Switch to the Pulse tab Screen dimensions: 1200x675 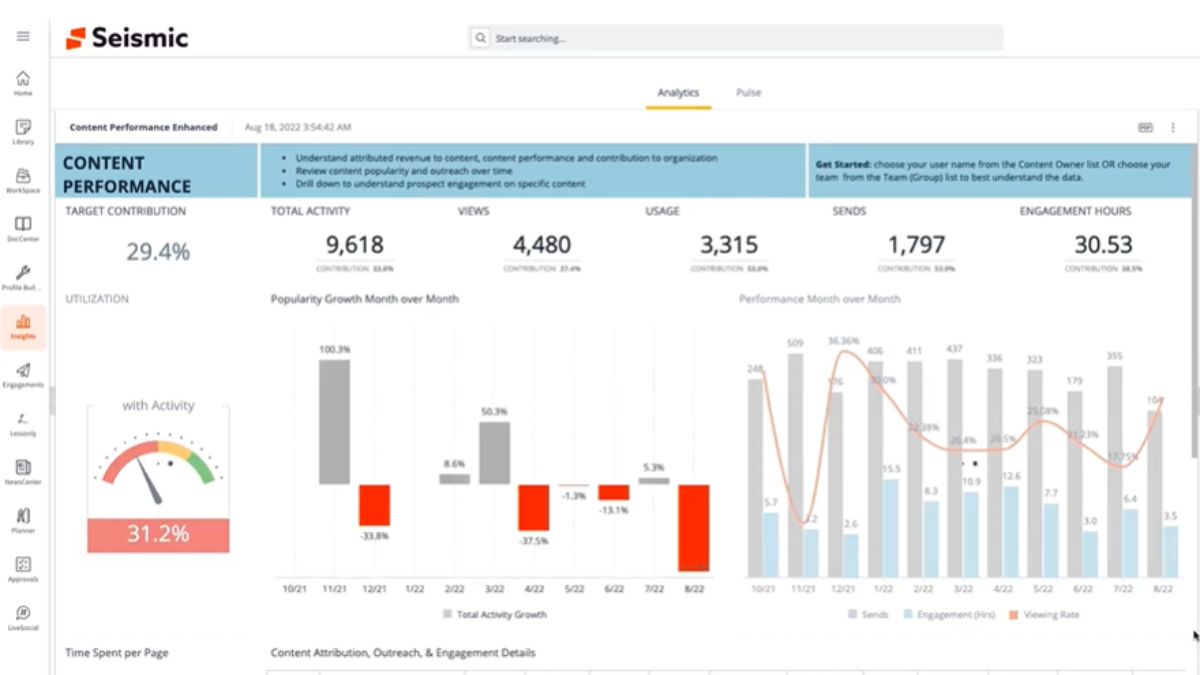tap(748, 92)
